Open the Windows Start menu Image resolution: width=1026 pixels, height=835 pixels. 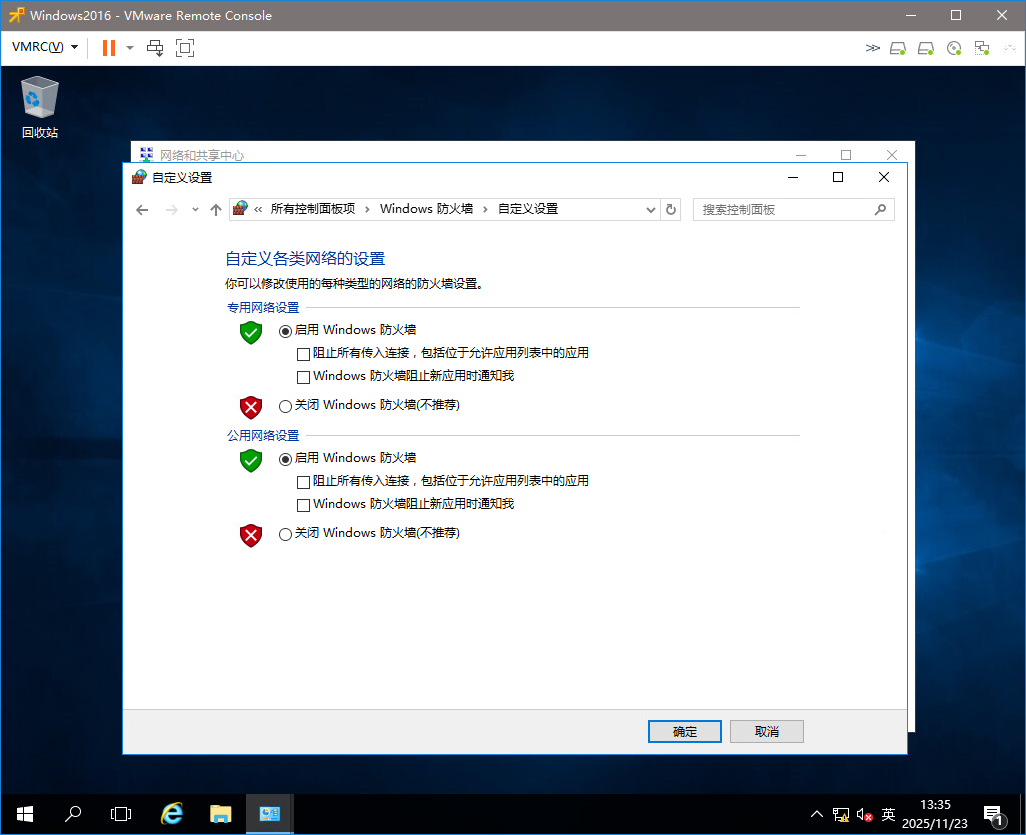25,815
